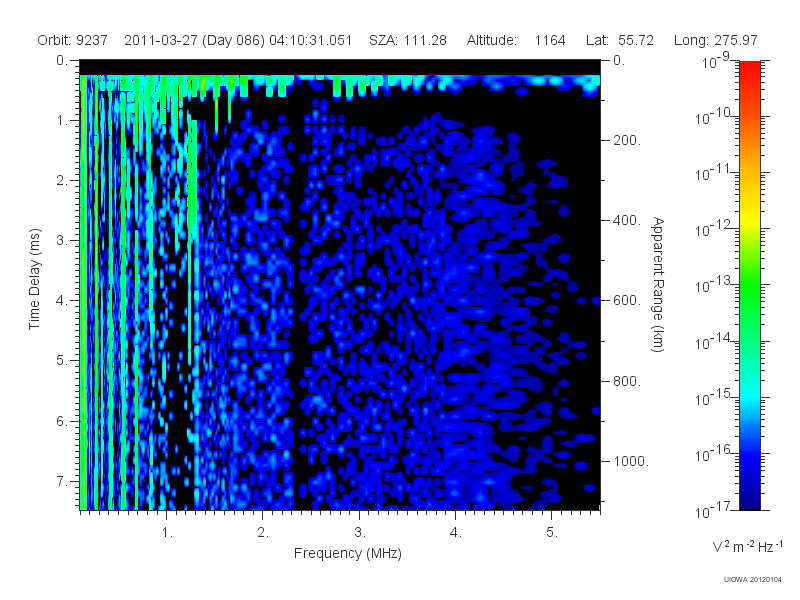
Task: Click the 'Frequency (MHz)' axis label
Action: point(347,553)
